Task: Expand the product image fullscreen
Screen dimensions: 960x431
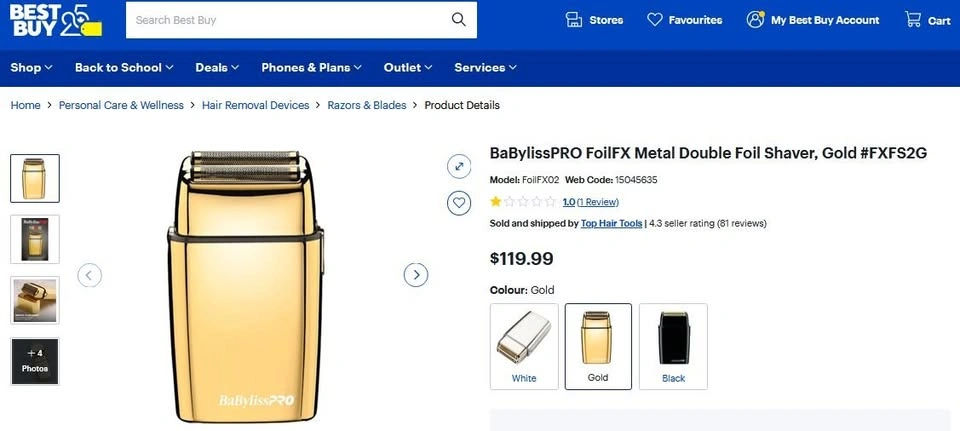Action: click(459, 167)
